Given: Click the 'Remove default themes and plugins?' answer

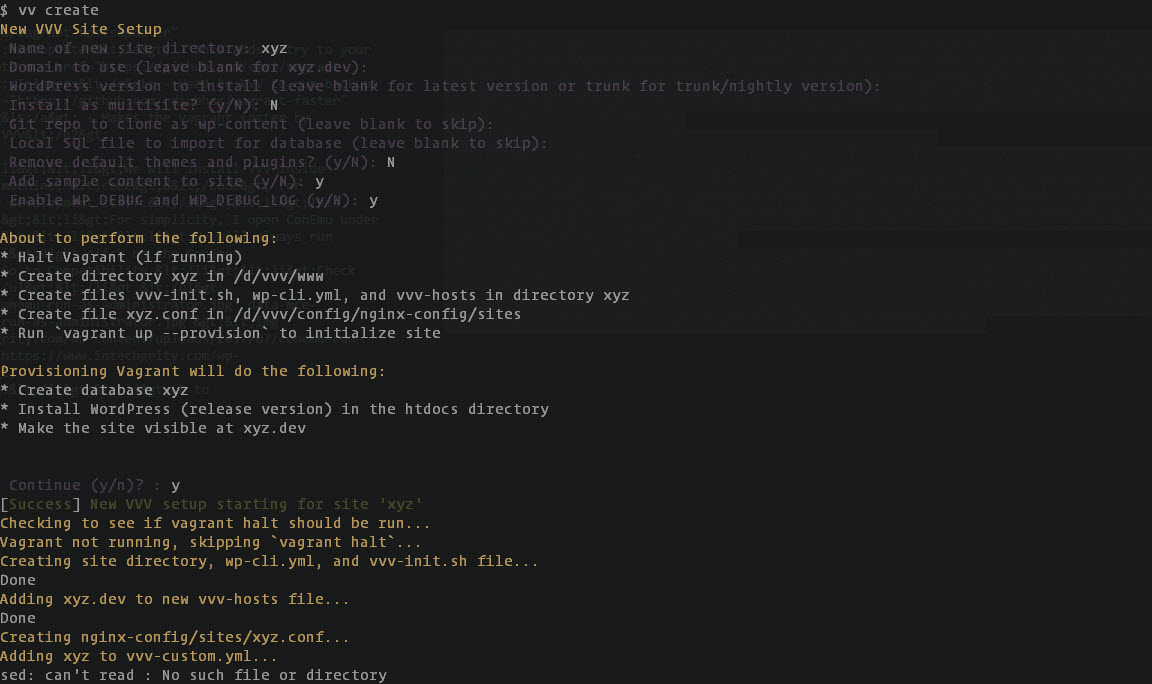Looking at the screenshot, I should [x=391, y=162].
